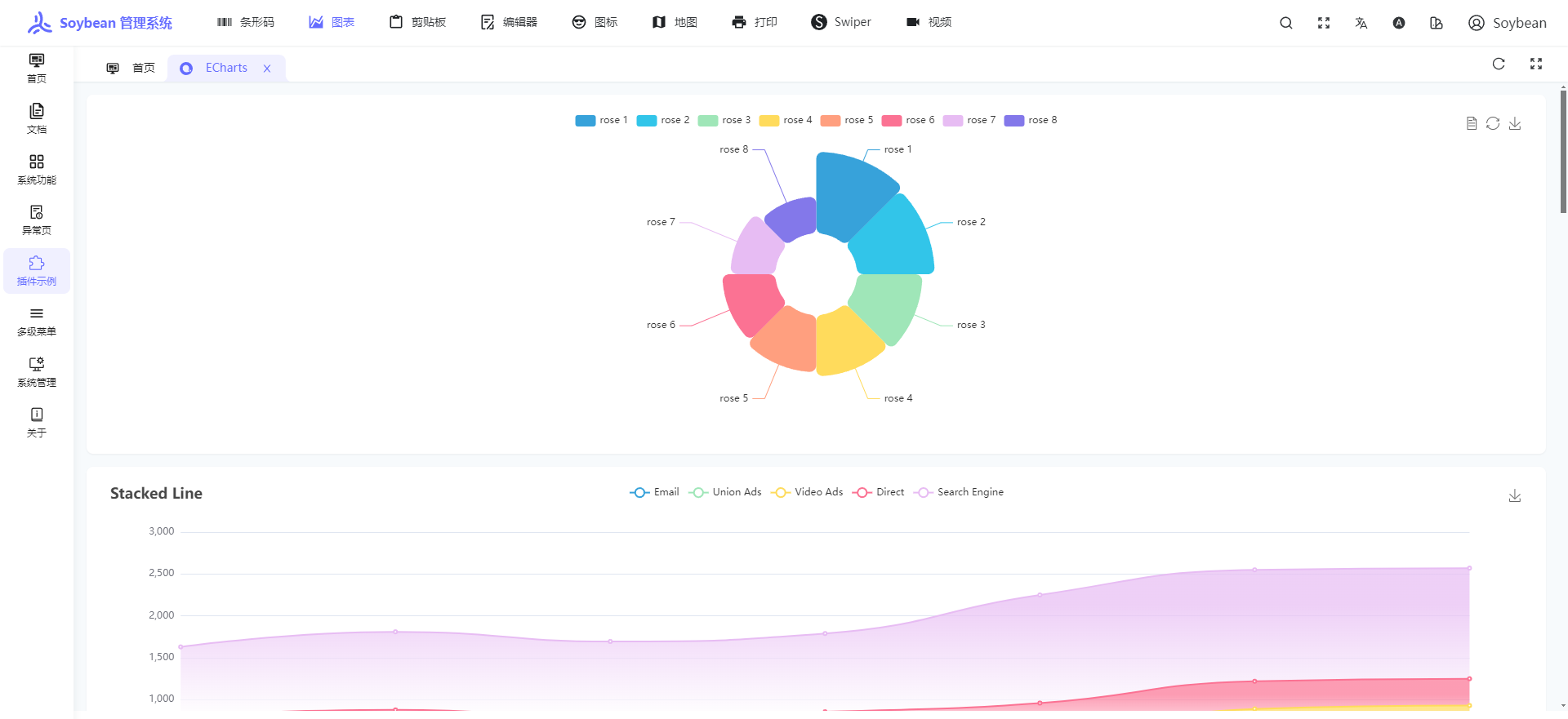1568x719 pixels.
Task: Select the Swiper top menu item
Action: [841, 22]
